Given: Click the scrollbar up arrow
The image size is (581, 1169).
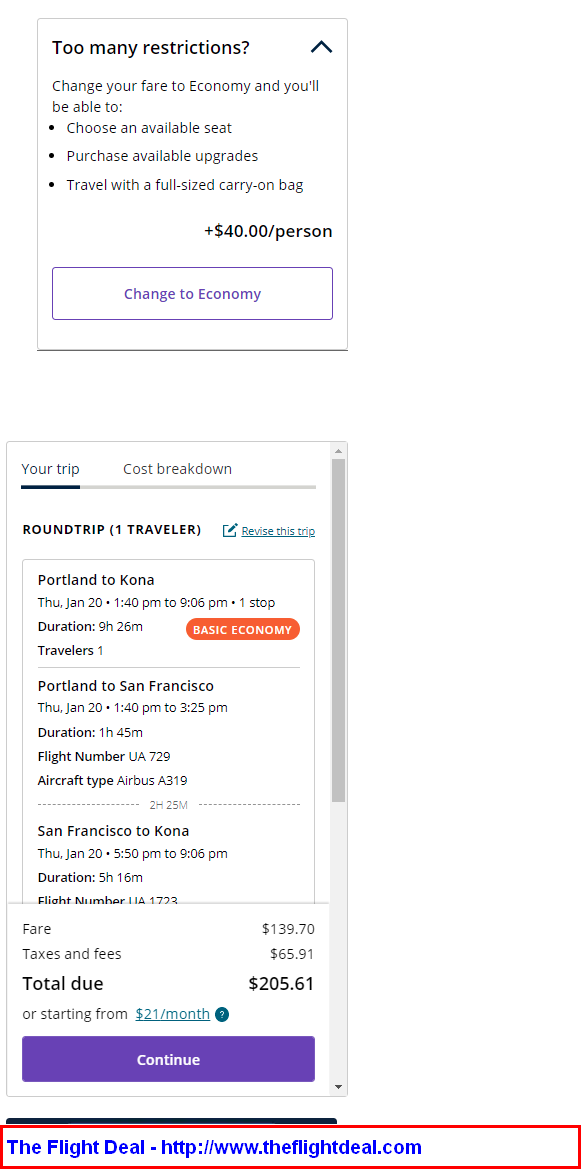Looking at the screenshot, I should (339, 451).
